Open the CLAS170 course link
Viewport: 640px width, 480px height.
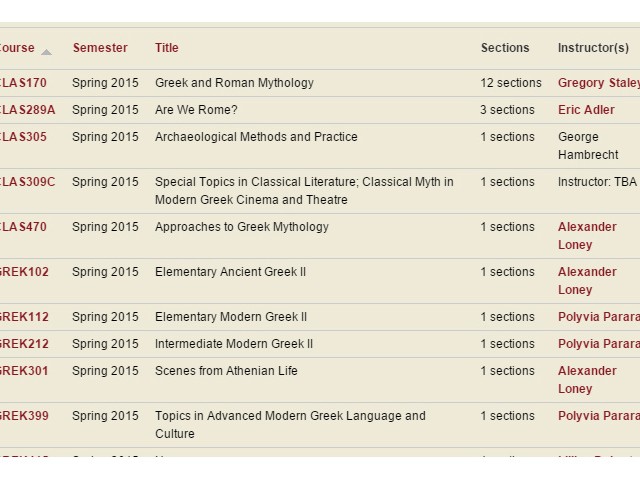(23, 83)
